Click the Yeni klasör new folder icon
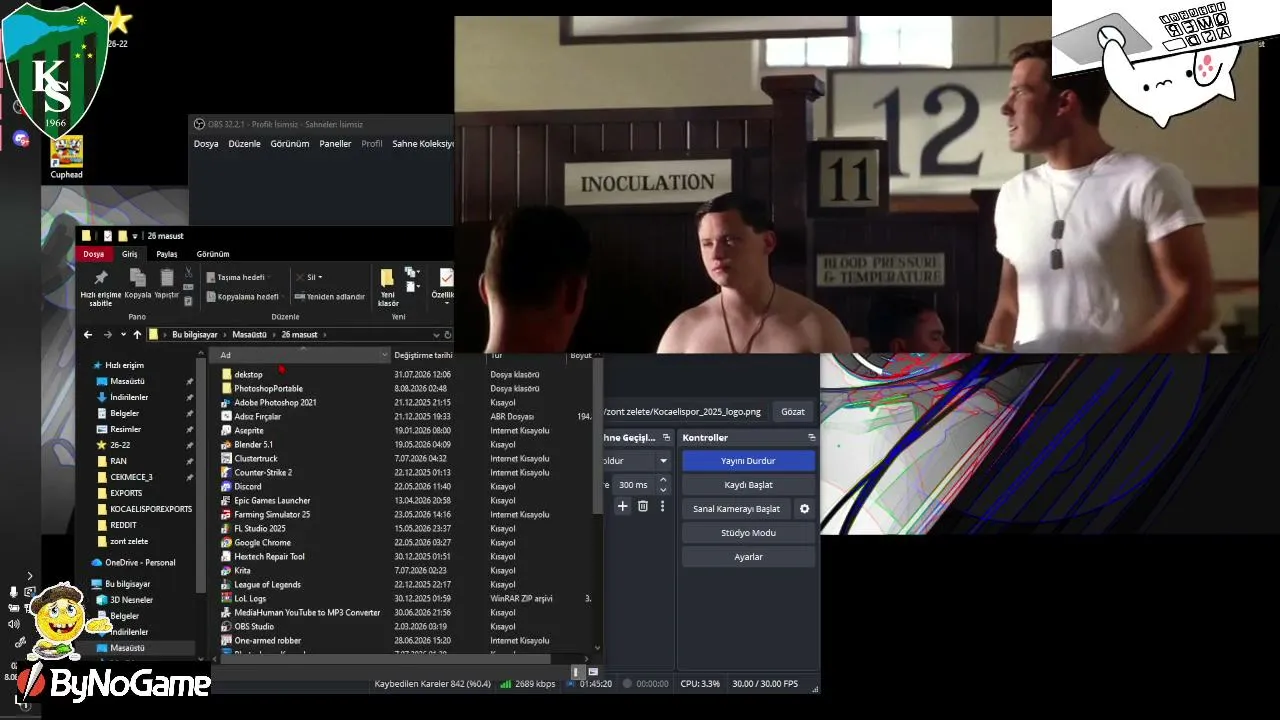This screenshot has width=1280, height=720. pos(387,277)
